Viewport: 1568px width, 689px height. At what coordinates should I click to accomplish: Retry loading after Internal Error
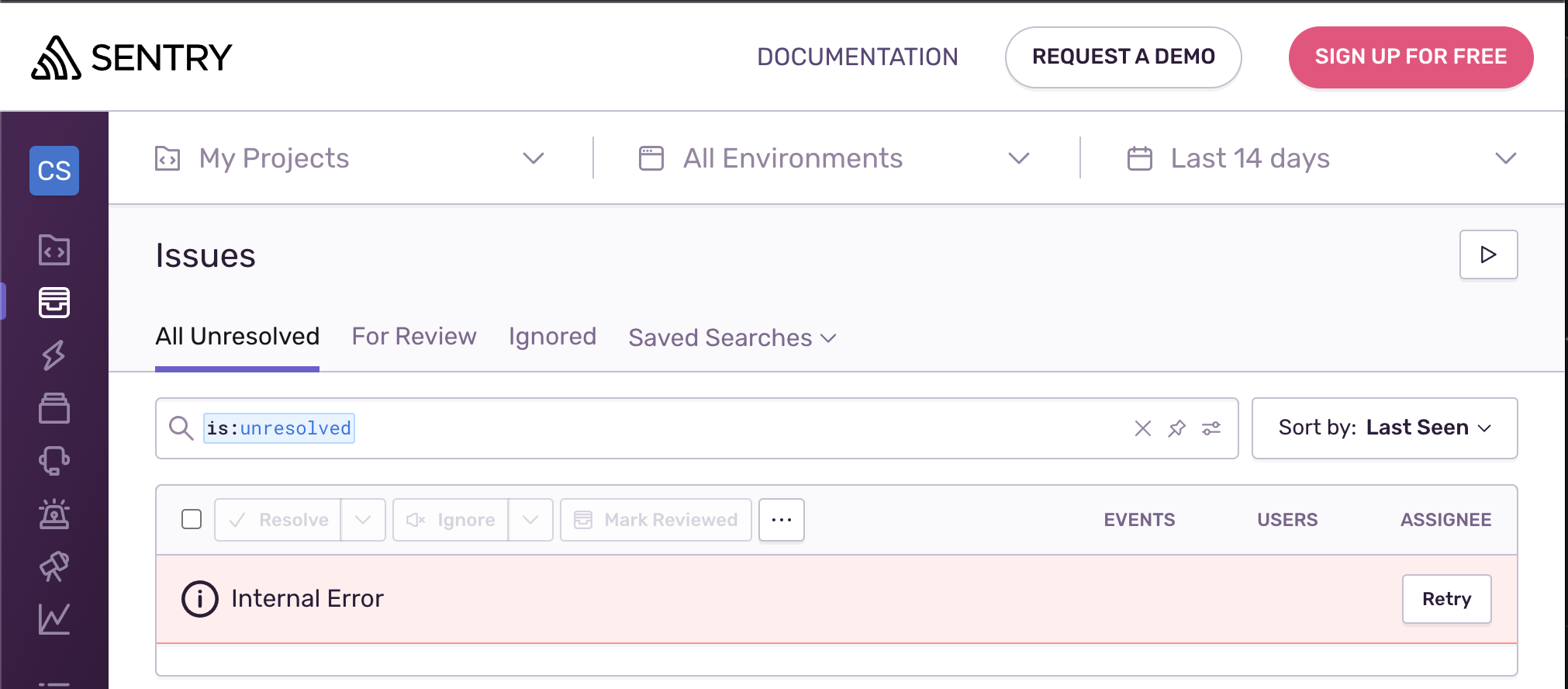[x=1446, y=599]
